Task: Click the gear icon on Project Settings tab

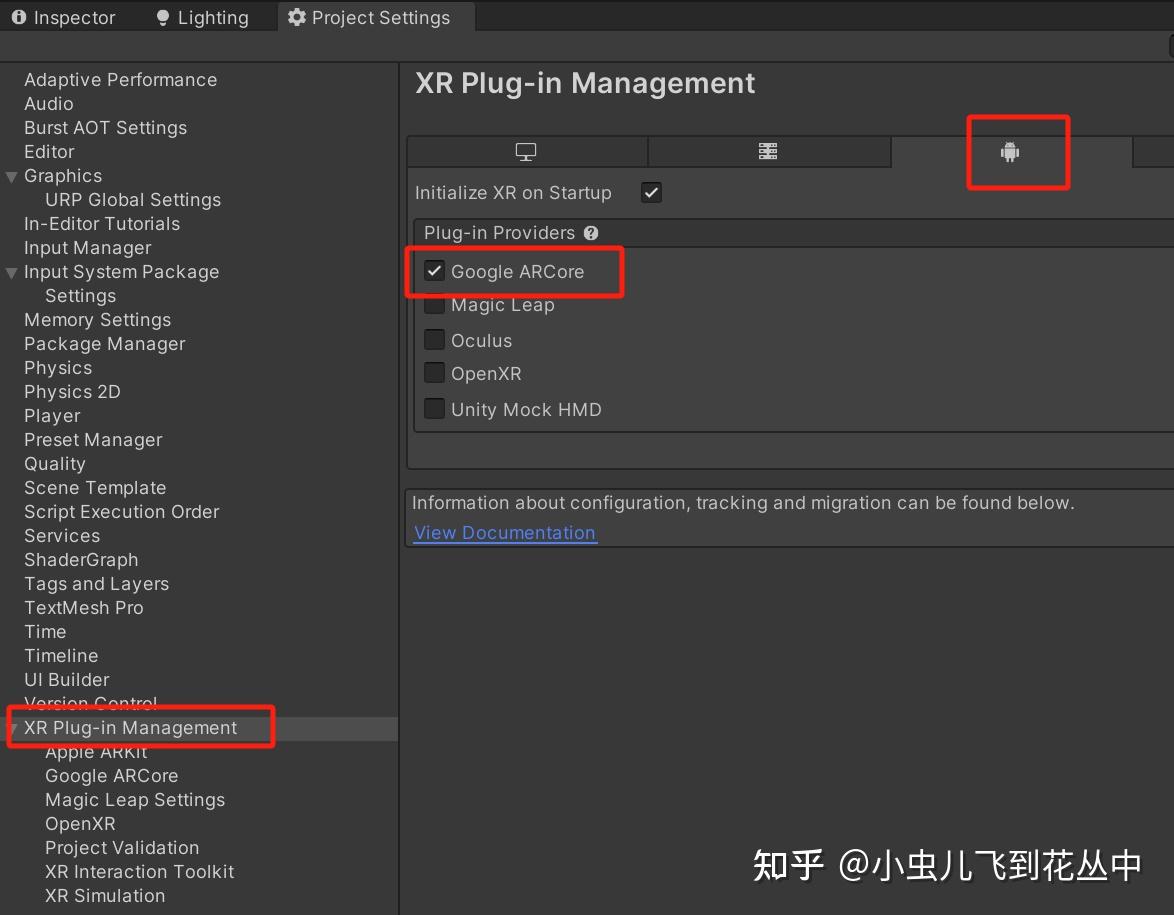Action: pos(295,16)
